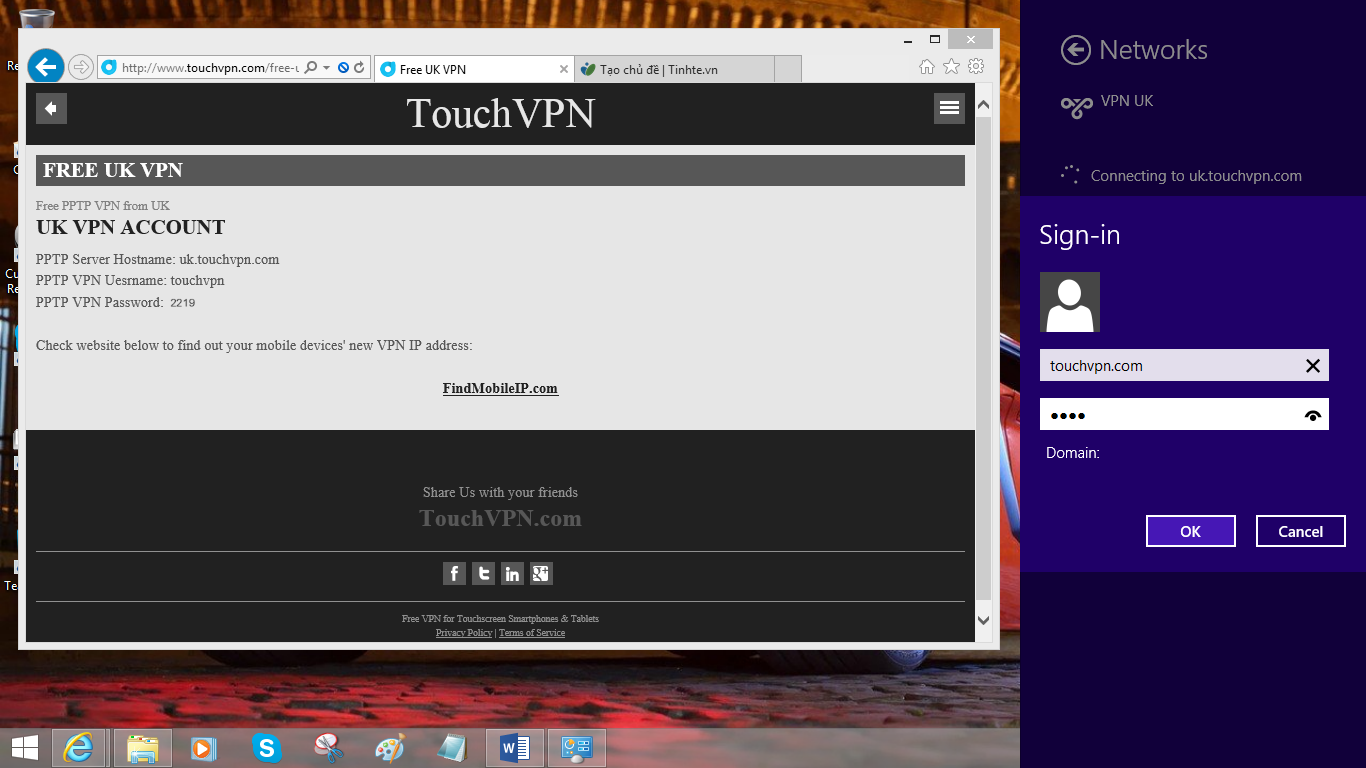Click the refresh icon in the address bar

pos(359,68)
